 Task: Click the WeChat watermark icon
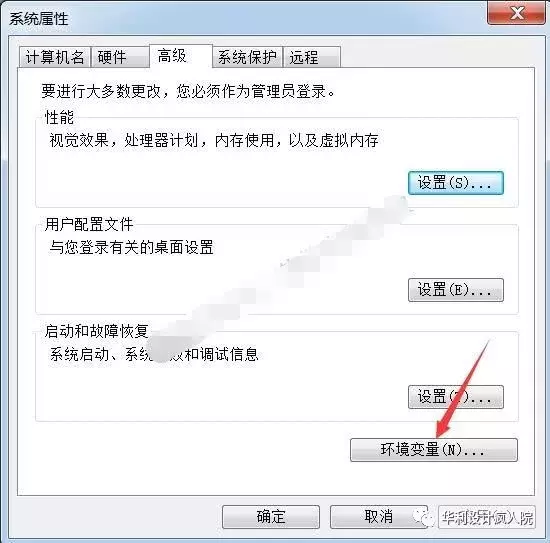pos(424,517)
